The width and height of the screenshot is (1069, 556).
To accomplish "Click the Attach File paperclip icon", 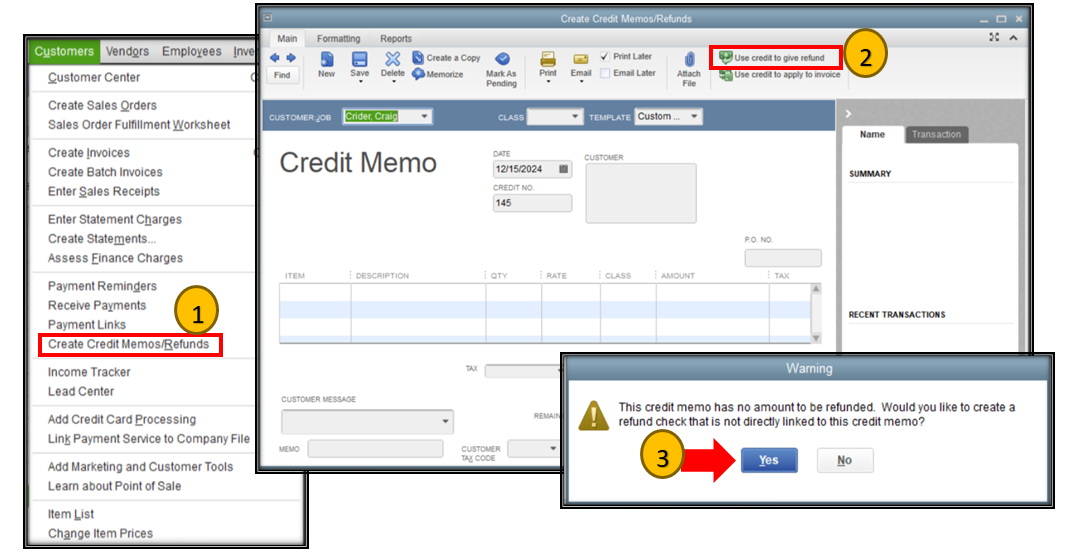I will click(x=689, y=59).
